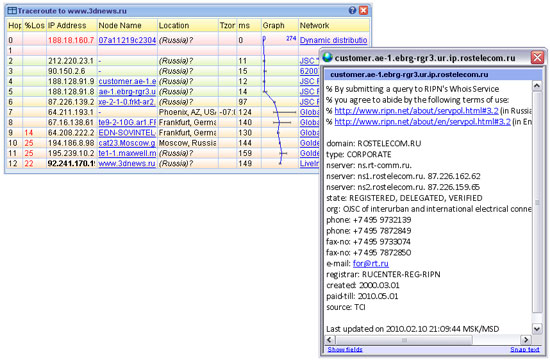Screen dimensions: 550x360
Task: Open the cat23.Moscow.g node link
Action: 127,143
